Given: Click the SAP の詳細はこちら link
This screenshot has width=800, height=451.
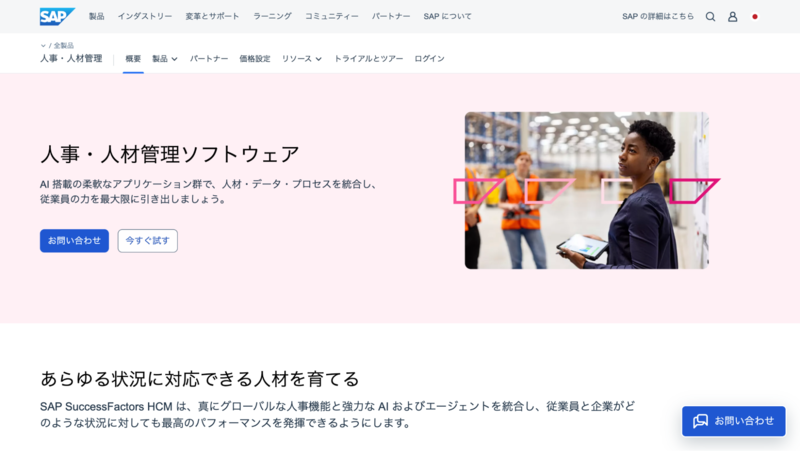Looking at the screenshot, I should pos(658,16).
